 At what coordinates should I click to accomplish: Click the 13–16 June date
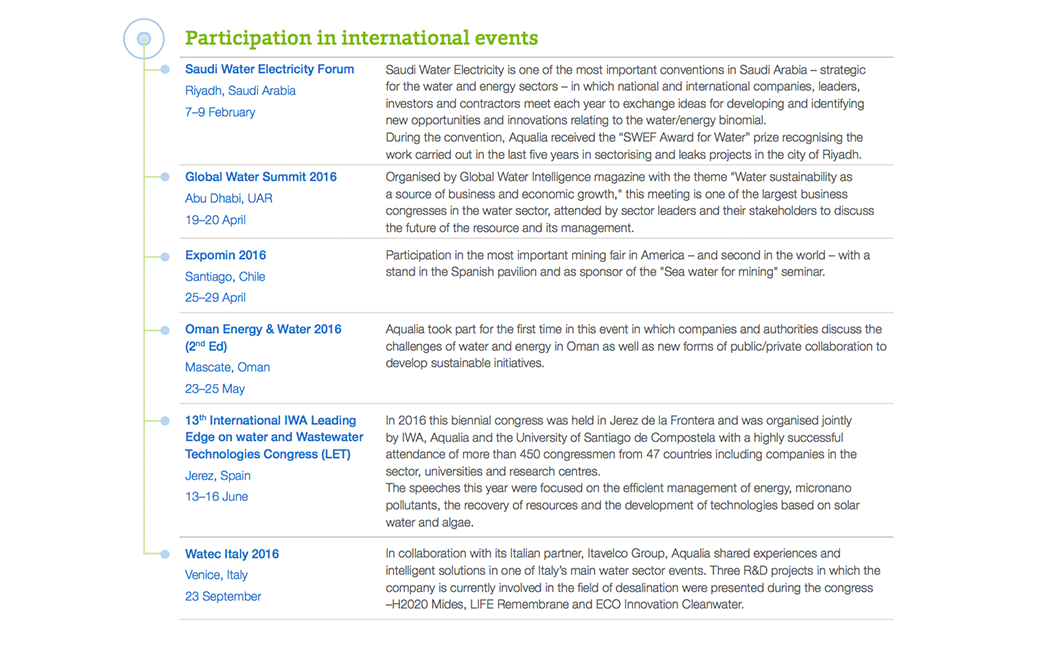point(216,497)
